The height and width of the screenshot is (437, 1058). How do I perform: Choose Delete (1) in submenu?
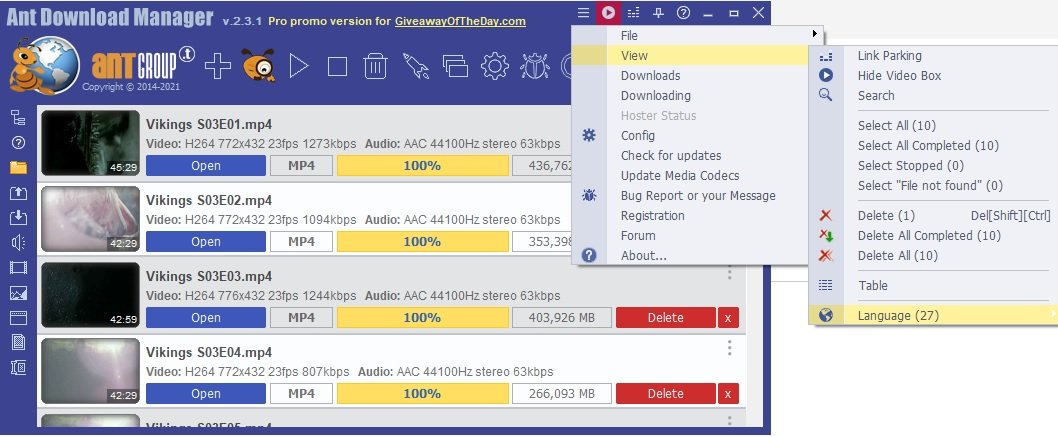pyautogui.click(x=935, y=216)
